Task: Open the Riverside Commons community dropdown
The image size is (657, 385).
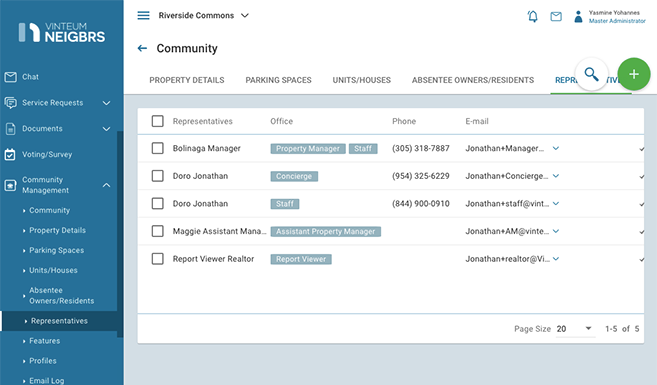Action: coord(204,16)
